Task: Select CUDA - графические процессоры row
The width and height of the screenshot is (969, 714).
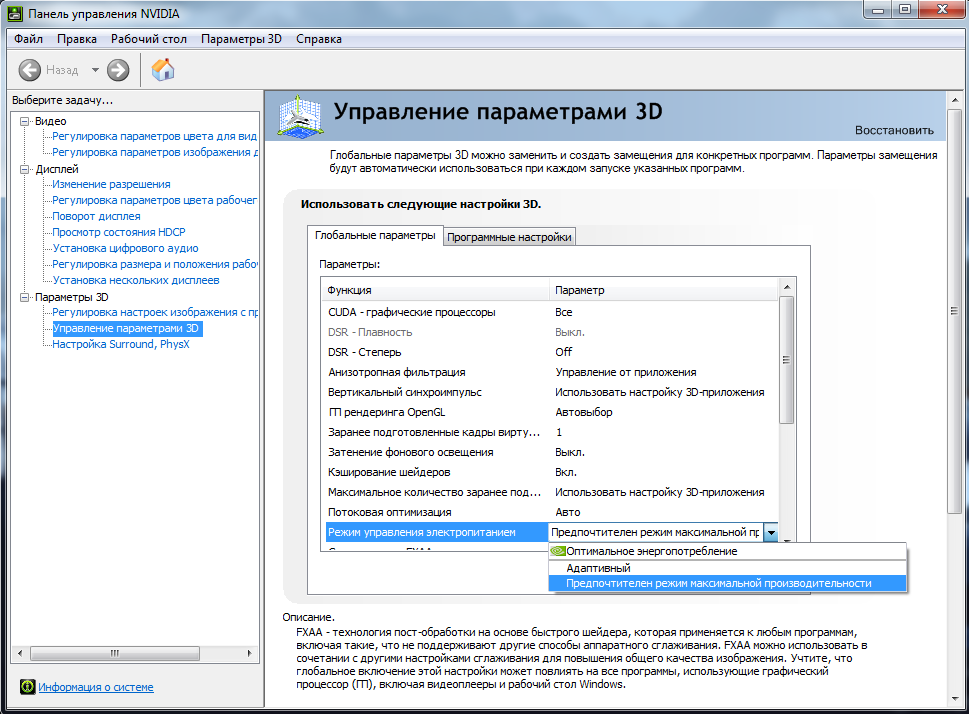Action: pos(550,312)
